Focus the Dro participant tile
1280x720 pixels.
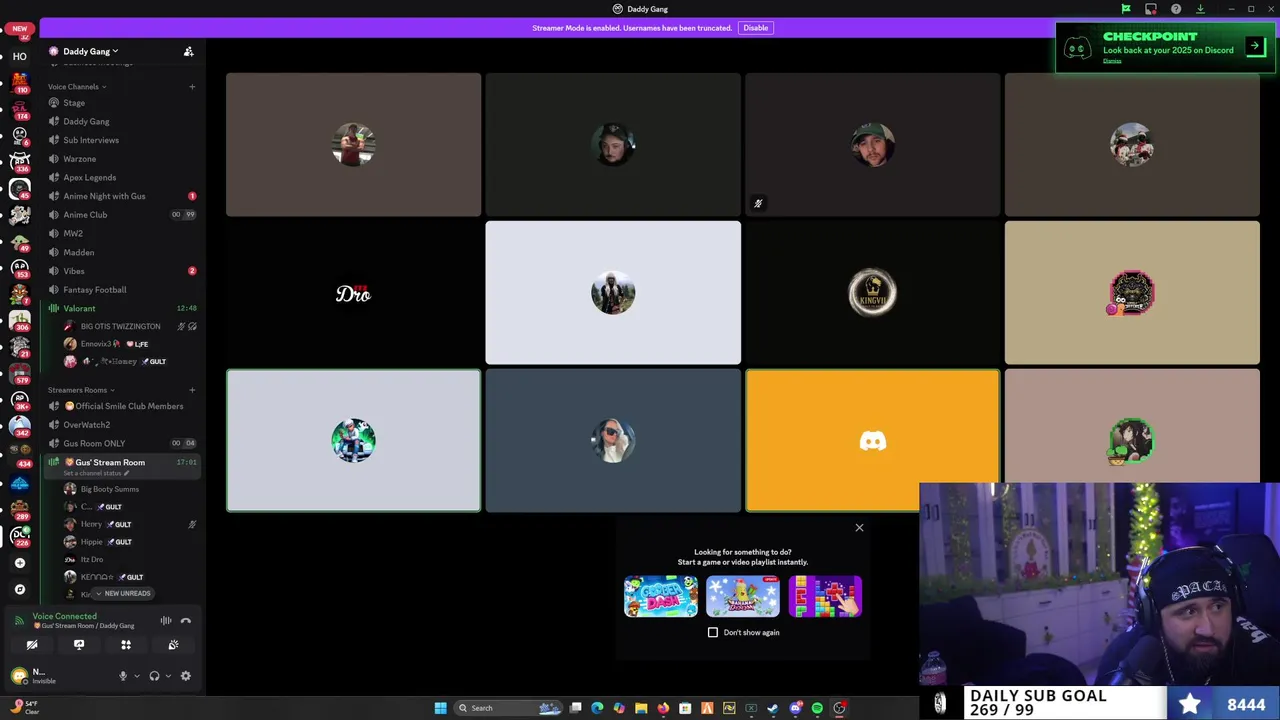(x=353, y=293)
